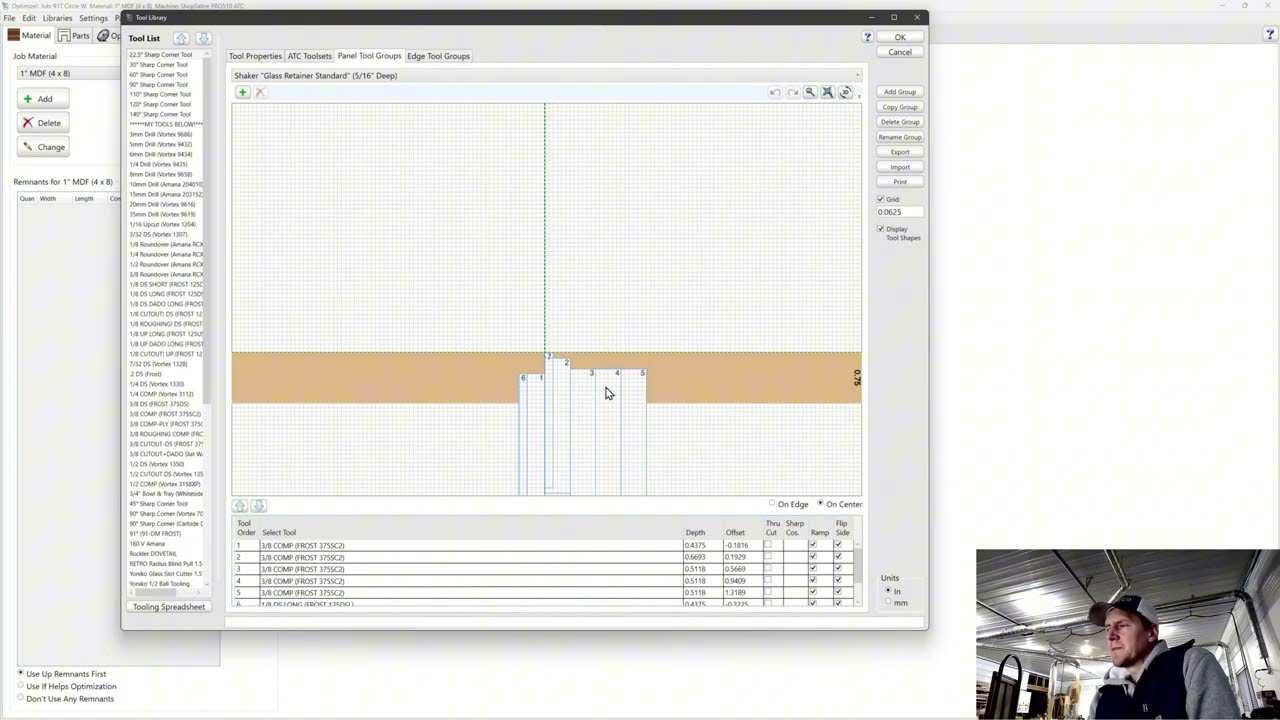
Task: Select Rockler DOVETAIL in Tool List
Action: [x=153, y=553]
